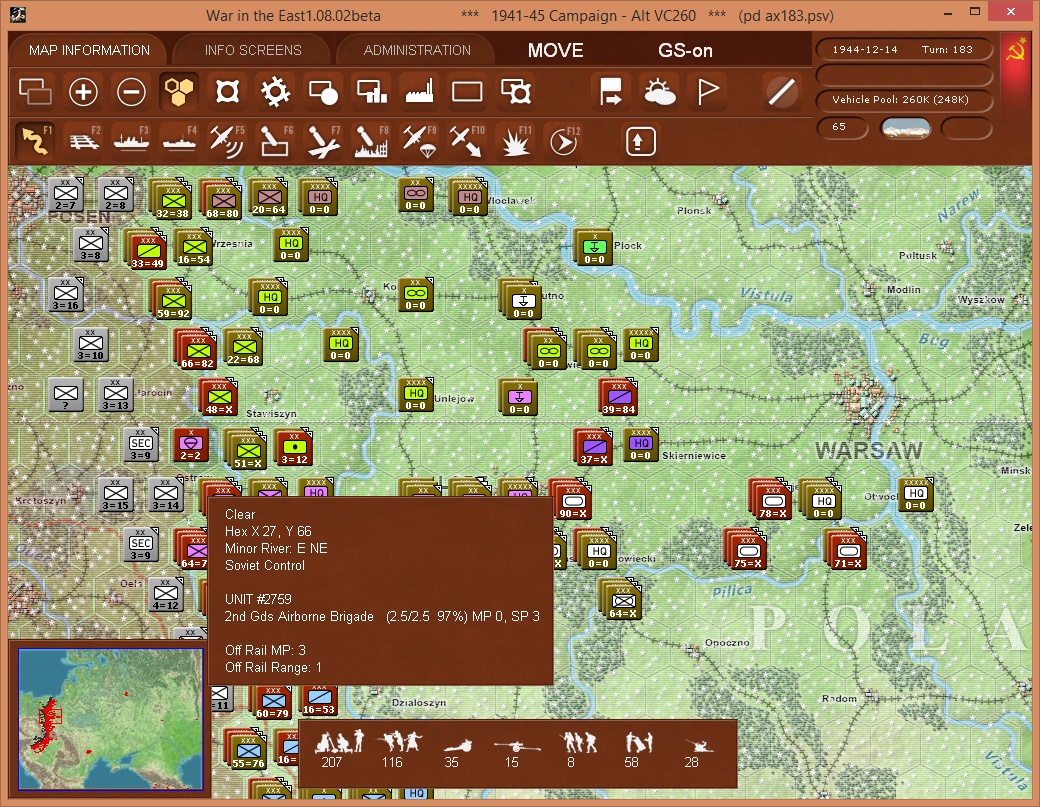Open the ADMINISTRATION tab
This screenshot has height=807, width=1040.
(417, 50)
